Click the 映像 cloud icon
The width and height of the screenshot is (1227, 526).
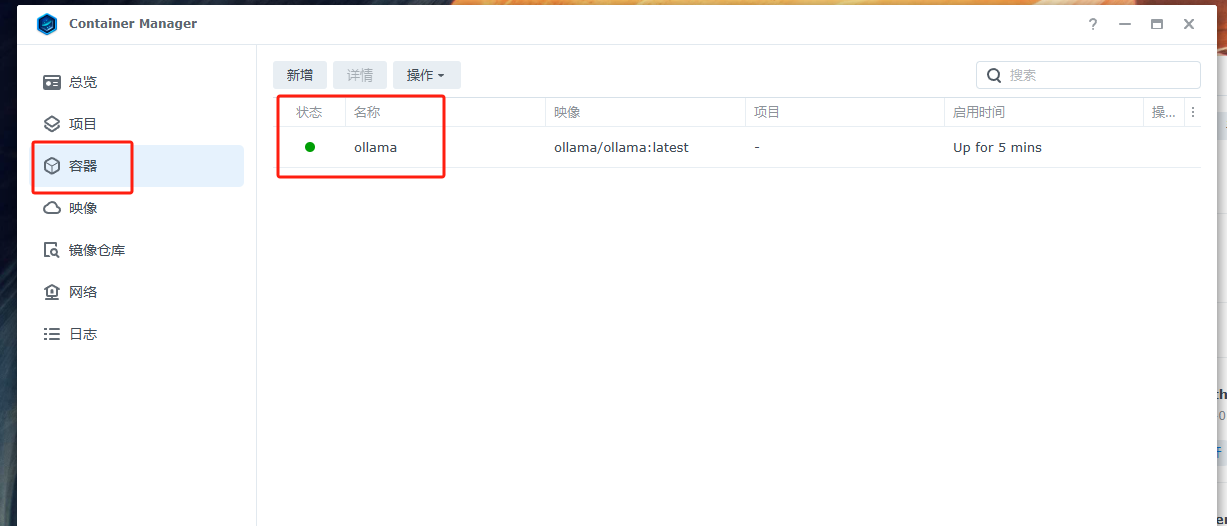(x=52, y=208)
